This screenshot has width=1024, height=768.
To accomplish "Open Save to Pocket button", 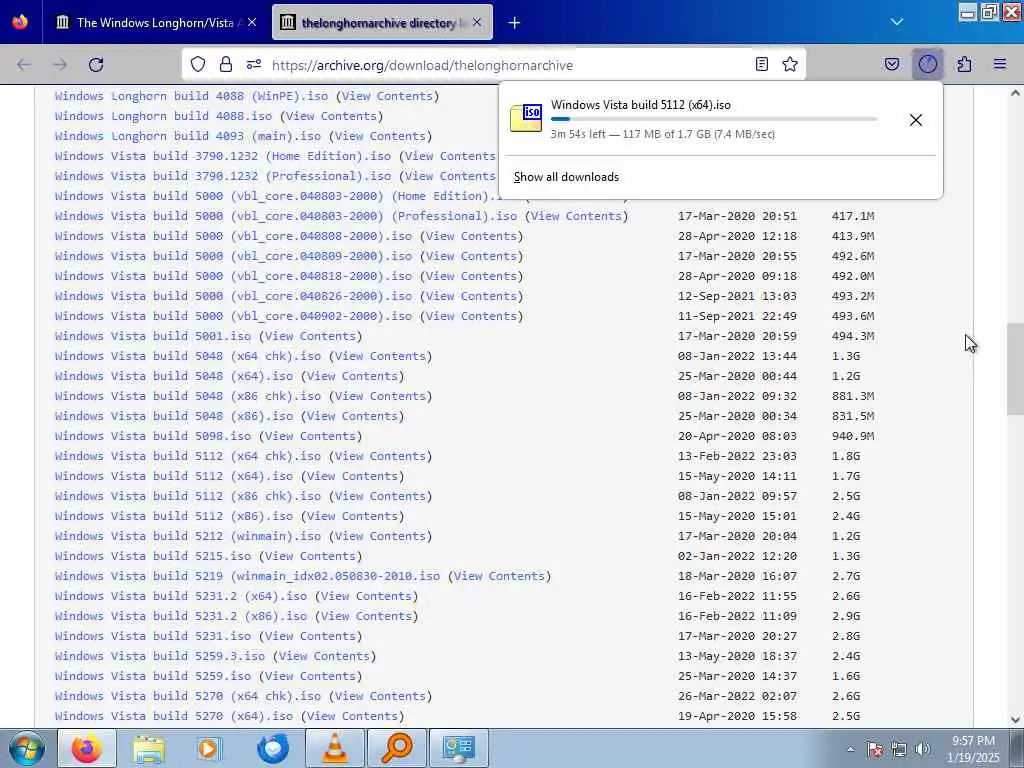I will tap(892, 64).
